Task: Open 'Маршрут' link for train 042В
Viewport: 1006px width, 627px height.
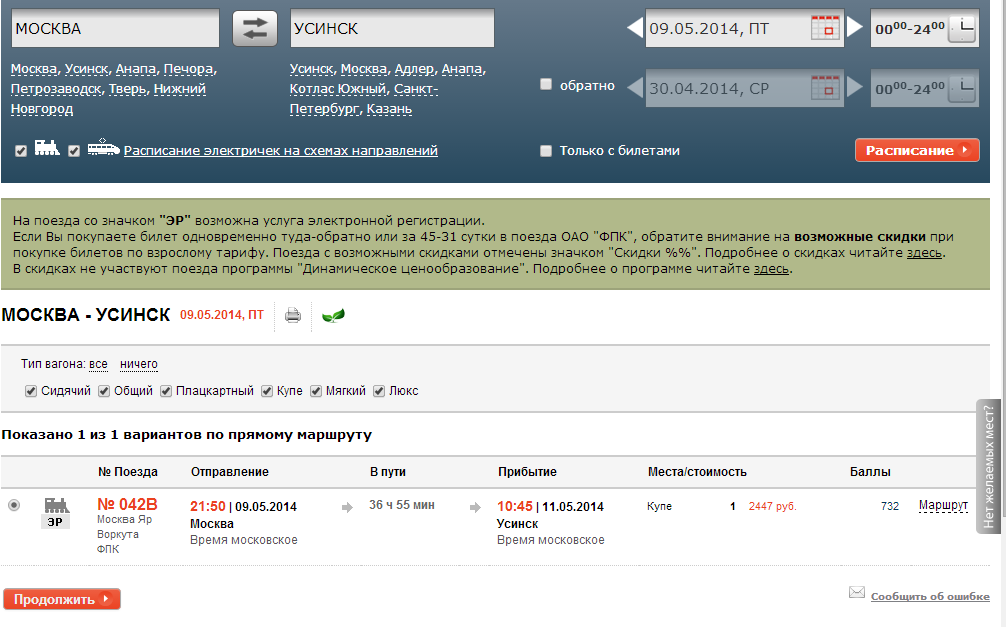Action: 943,506
